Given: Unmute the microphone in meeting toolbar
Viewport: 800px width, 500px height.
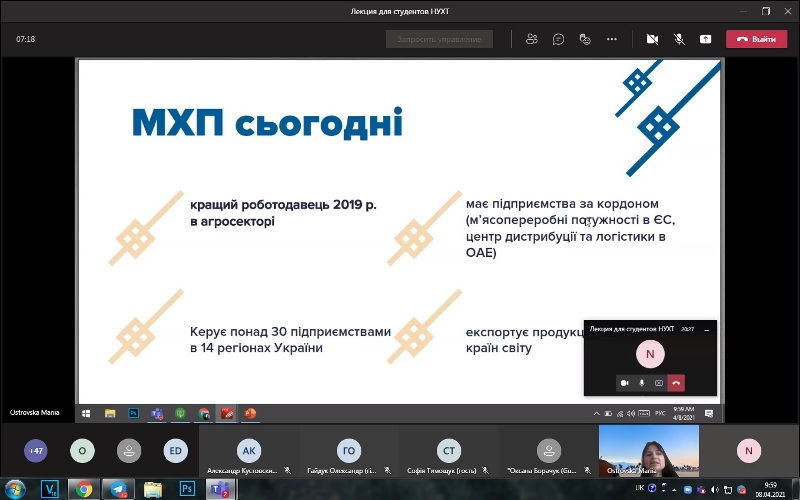Looking at the screenshot, I should pyautogui.click(x=679, y=39).
